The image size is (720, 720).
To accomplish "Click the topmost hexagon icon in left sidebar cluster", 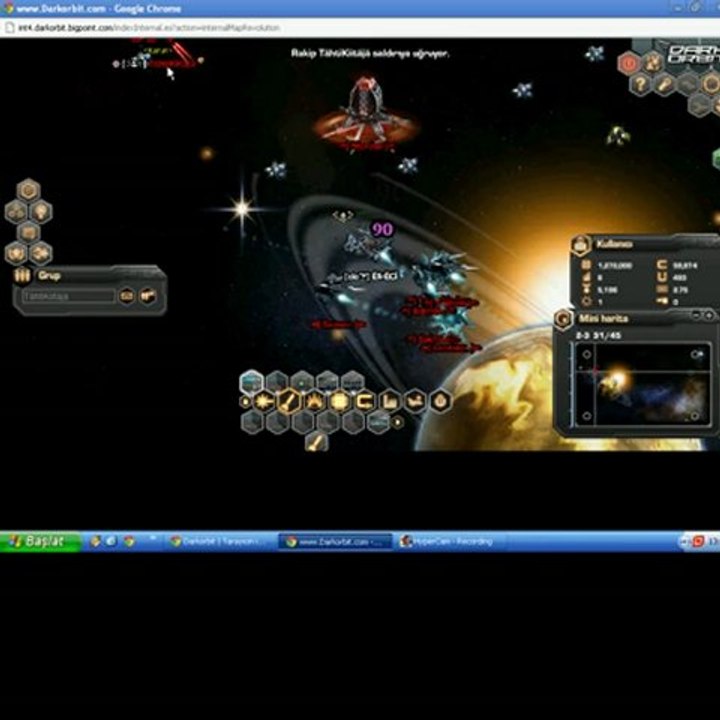I will point(28,190).
